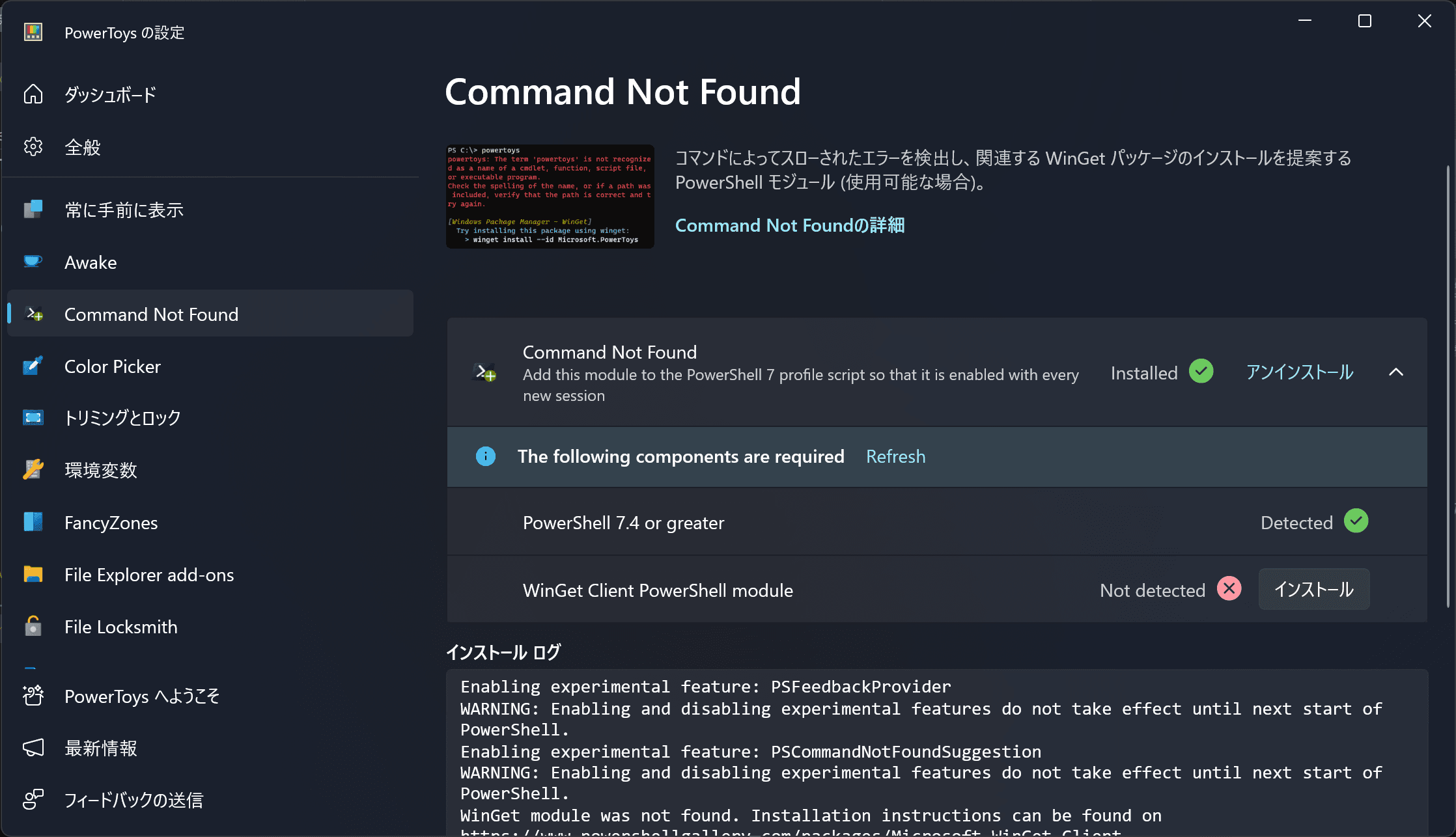Click the Awake coffee cup icon
This screenshot has height=837, width=1456.
point(33,262)
